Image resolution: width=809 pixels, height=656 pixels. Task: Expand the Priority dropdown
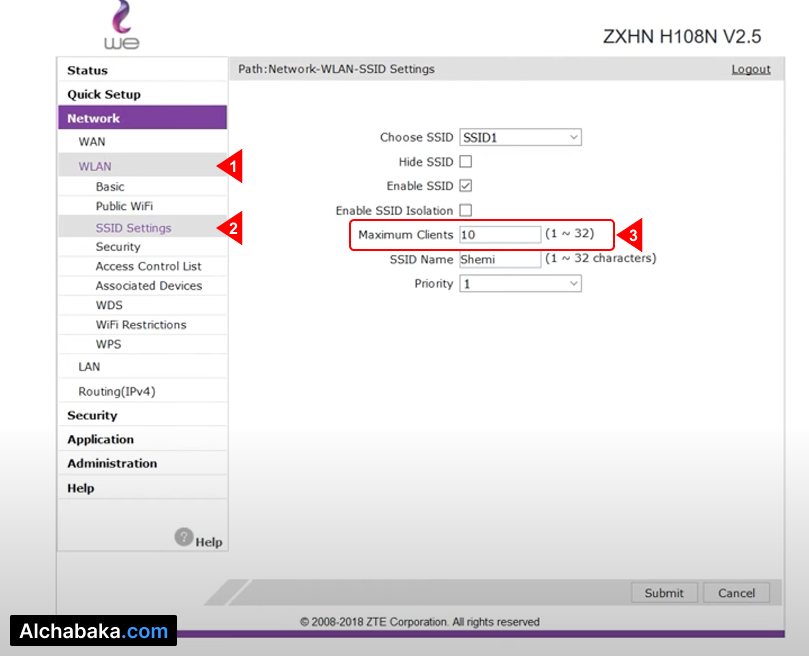[x=520, y=284]
